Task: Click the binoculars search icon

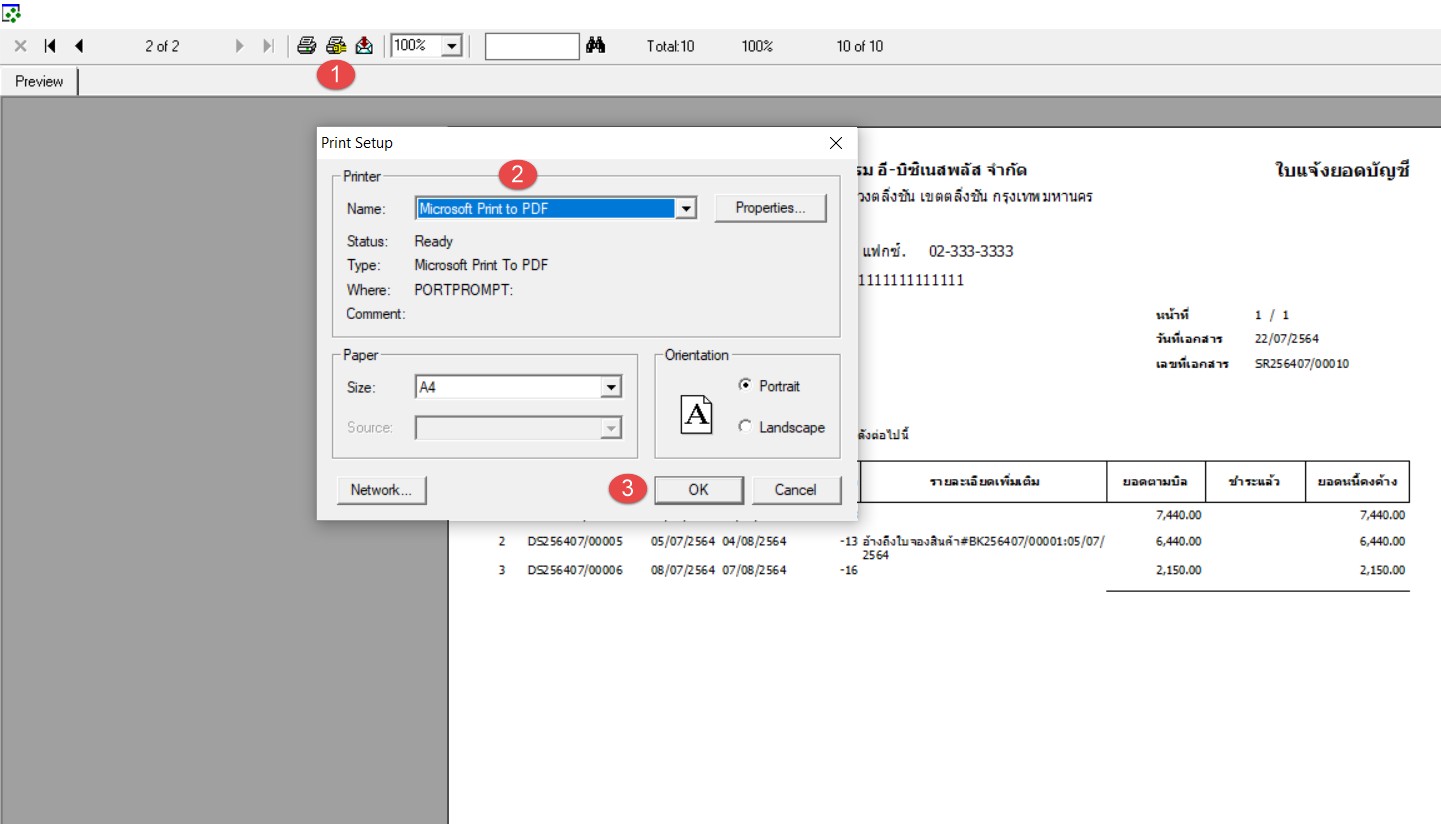Action: [596, 46]
